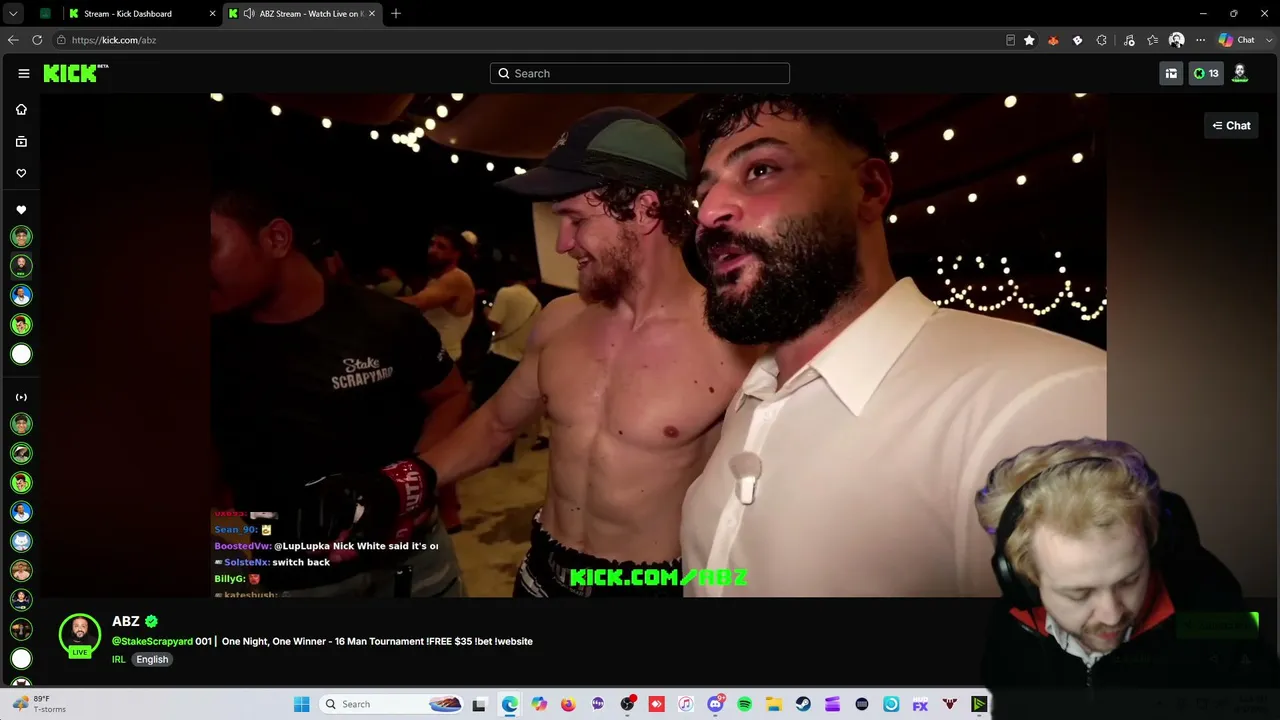Image resolution: width=1280 pixels, height=720 pixels.
Task: Click the Kick search field
Action: 640,73
